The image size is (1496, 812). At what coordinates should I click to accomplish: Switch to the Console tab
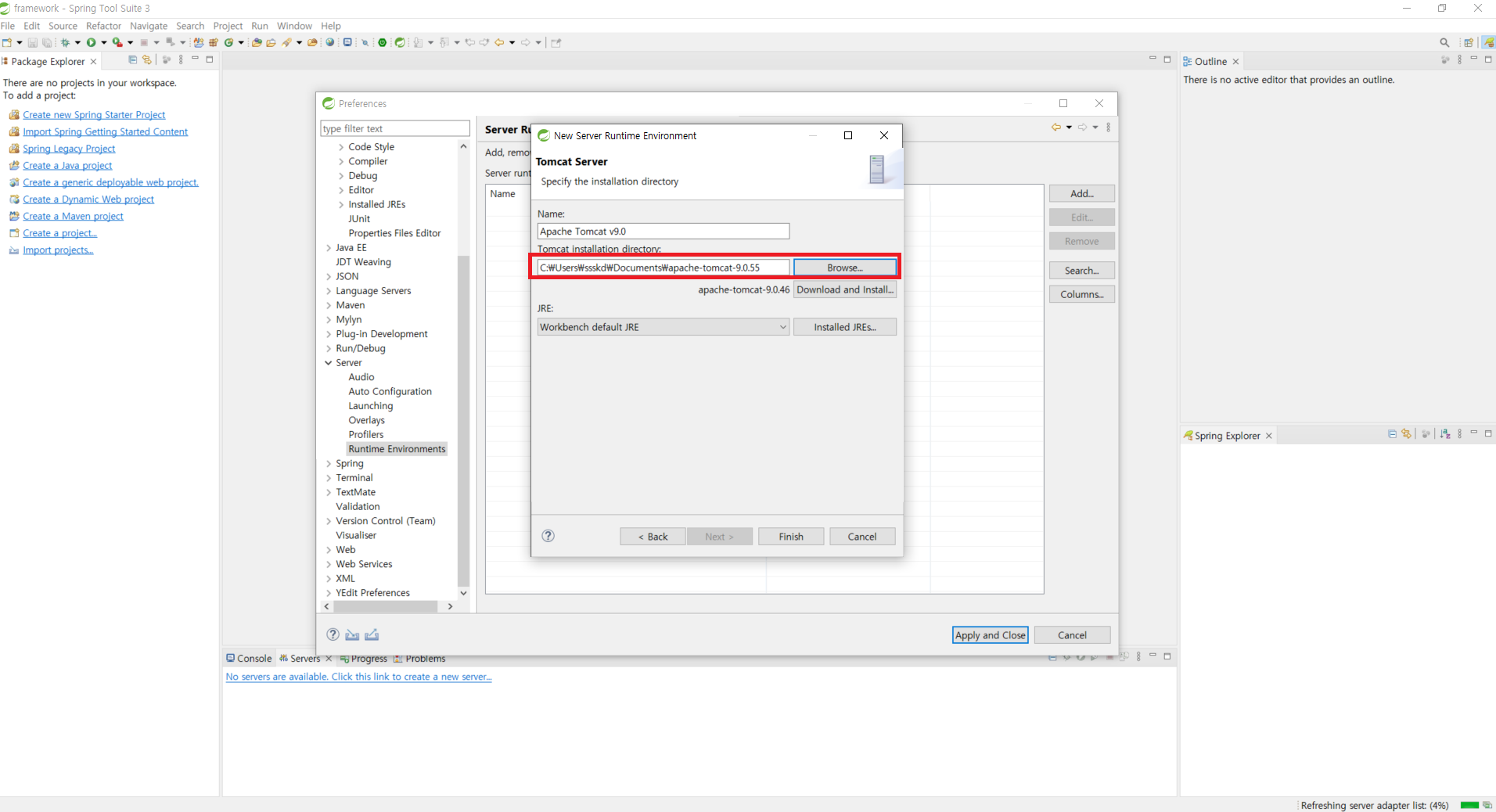(x=249, y=659)
